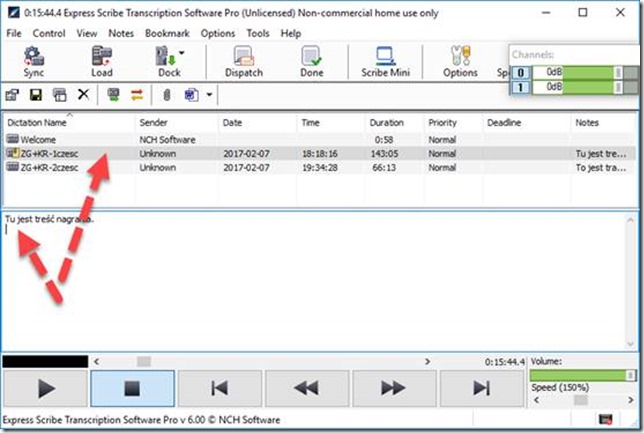This screenshot has width=644, height=433.
Task: Open the Bookmark menu
Action: (167, 33)
